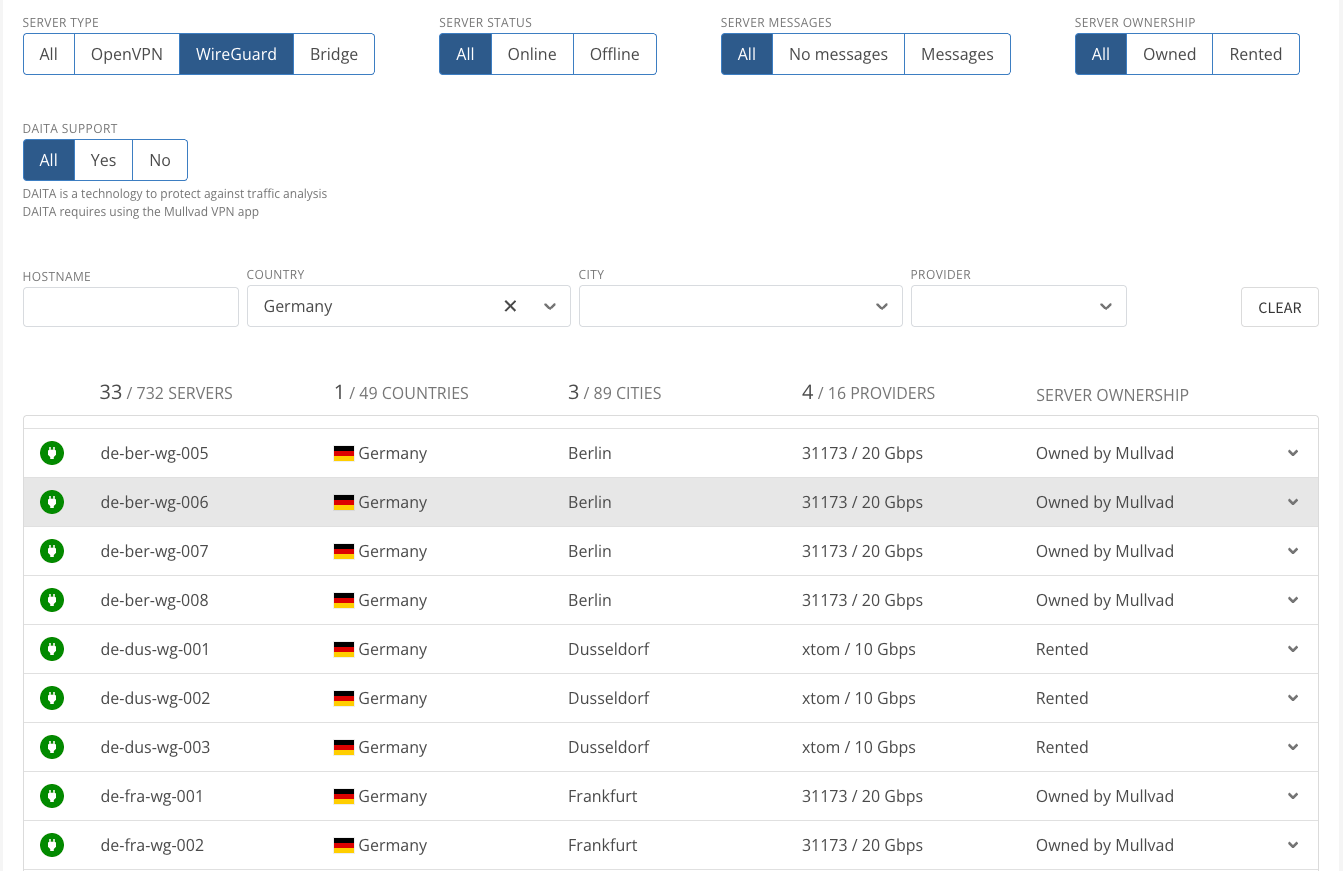Select the Bridge server type
This screenshot has height=871, width=1343.
333,54
